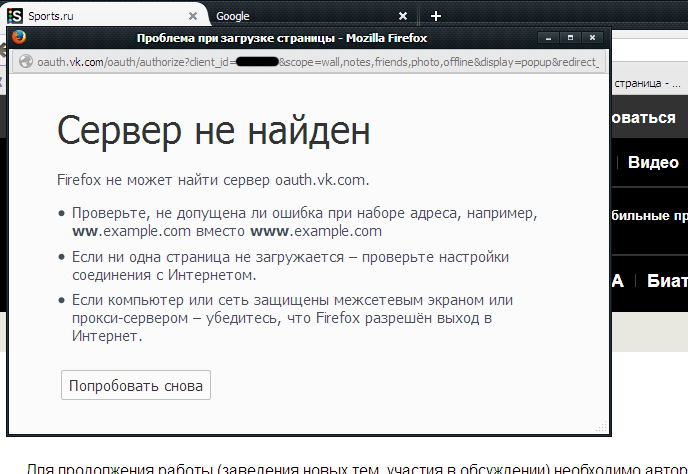Click the popup window title bar text
The height and width of the screenshot is (474, 688).
point(282,38)
